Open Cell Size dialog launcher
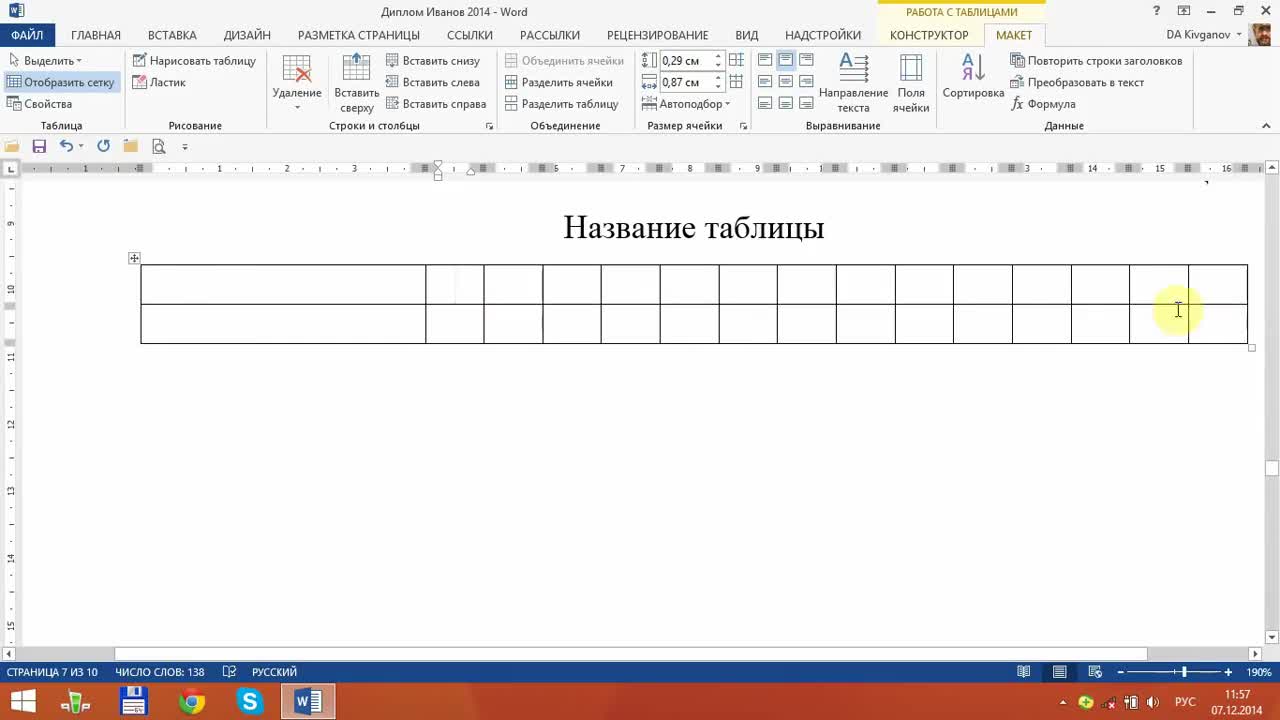1280x720 pixels. click(743, 126)
